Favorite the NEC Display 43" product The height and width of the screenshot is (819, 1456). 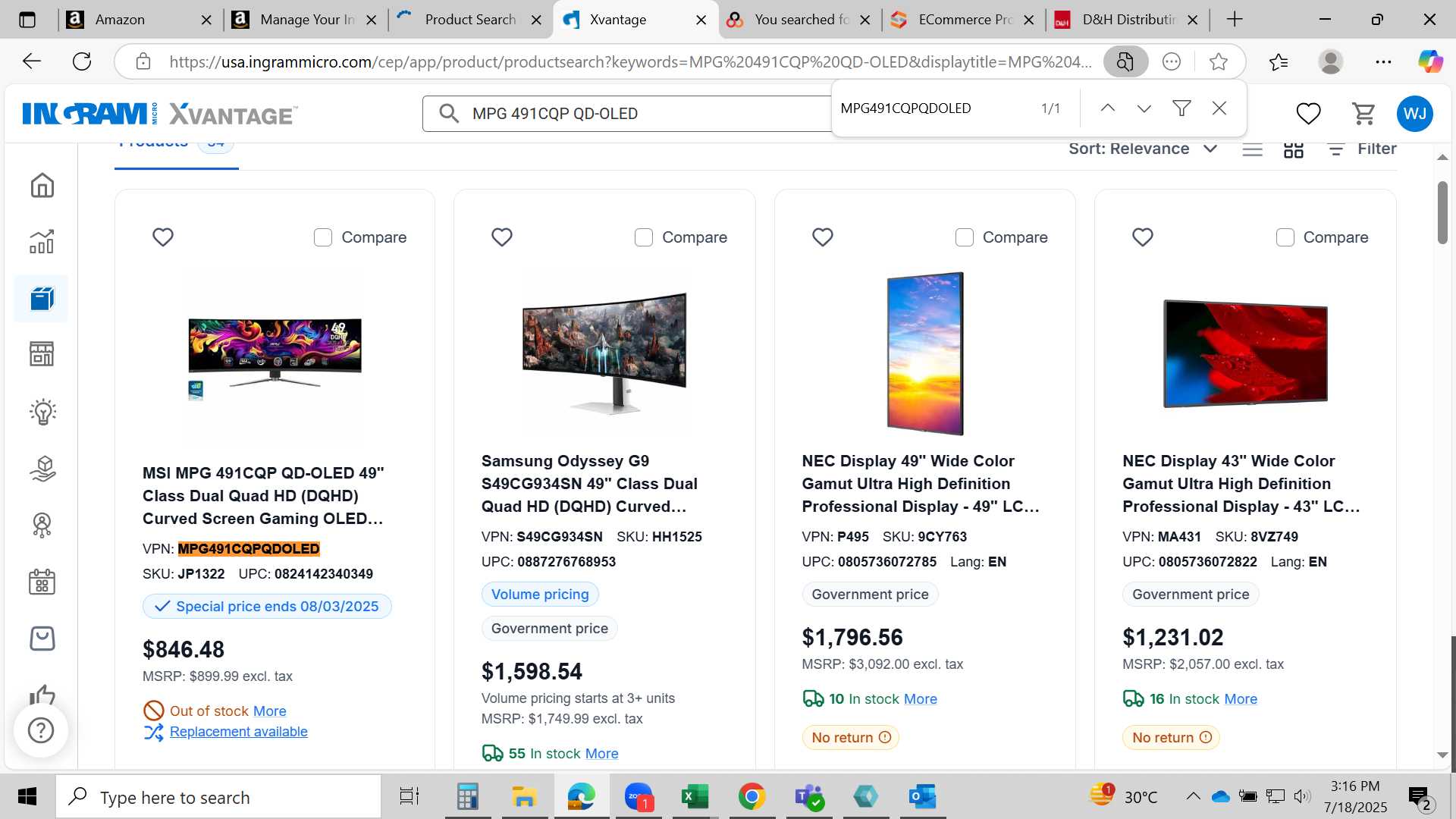pos(1143,237)
